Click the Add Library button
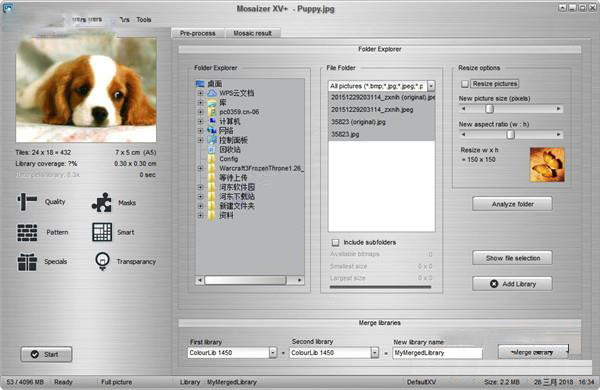Image resolution: width=600 pixels, height=390 pixels. click(x=512, y=284)
